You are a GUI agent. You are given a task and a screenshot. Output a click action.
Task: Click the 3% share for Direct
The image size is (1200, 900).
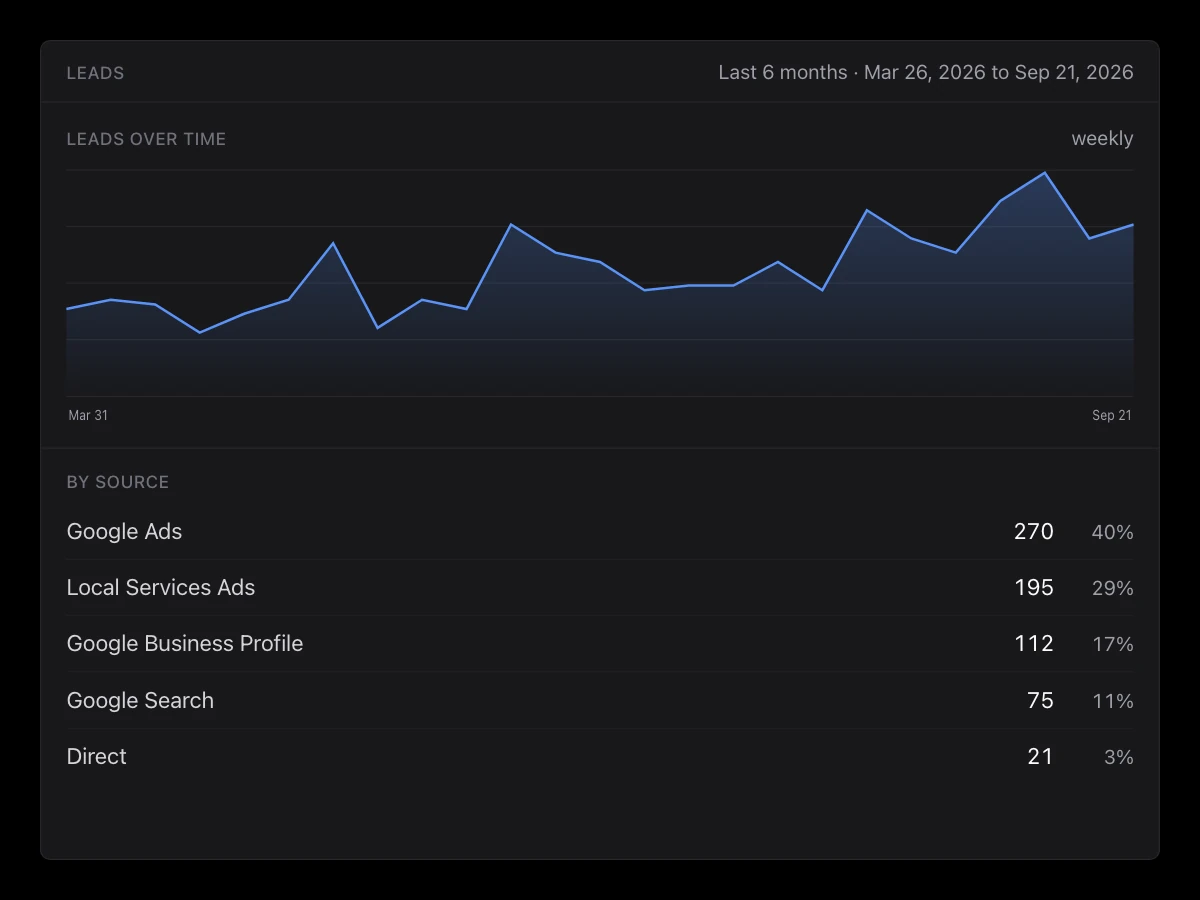pos(1119,758)
